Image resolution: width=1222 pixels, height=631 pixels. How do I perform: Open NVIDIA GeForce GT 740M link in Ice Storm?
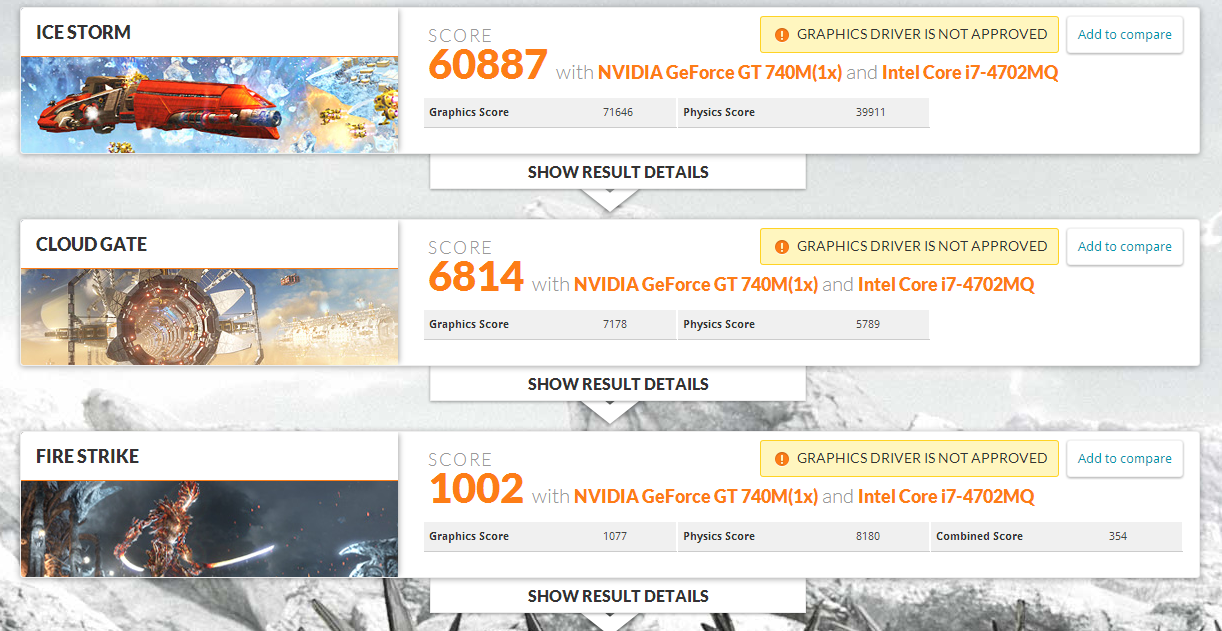pyautogui.click(x=720, y=72)
